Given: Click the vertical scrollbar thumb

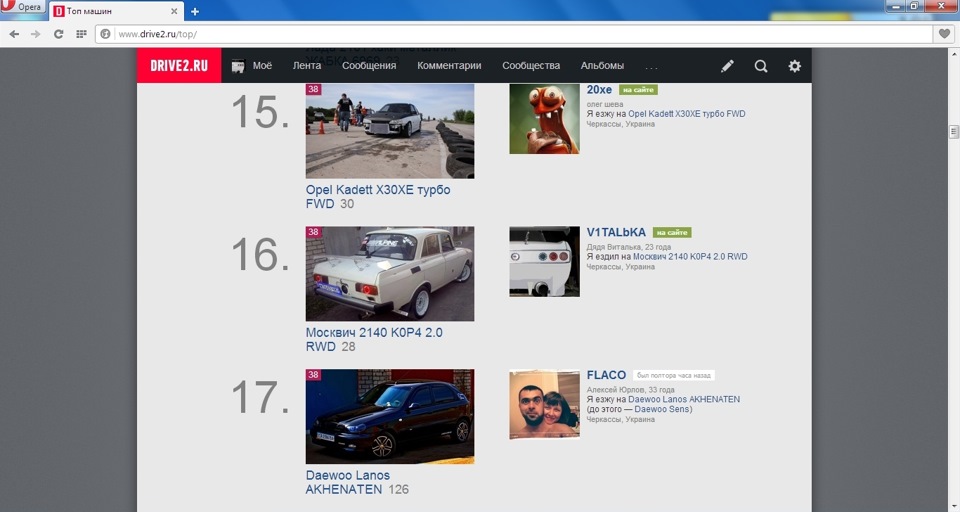Looking at the screenshot, I should pos(953,131).
